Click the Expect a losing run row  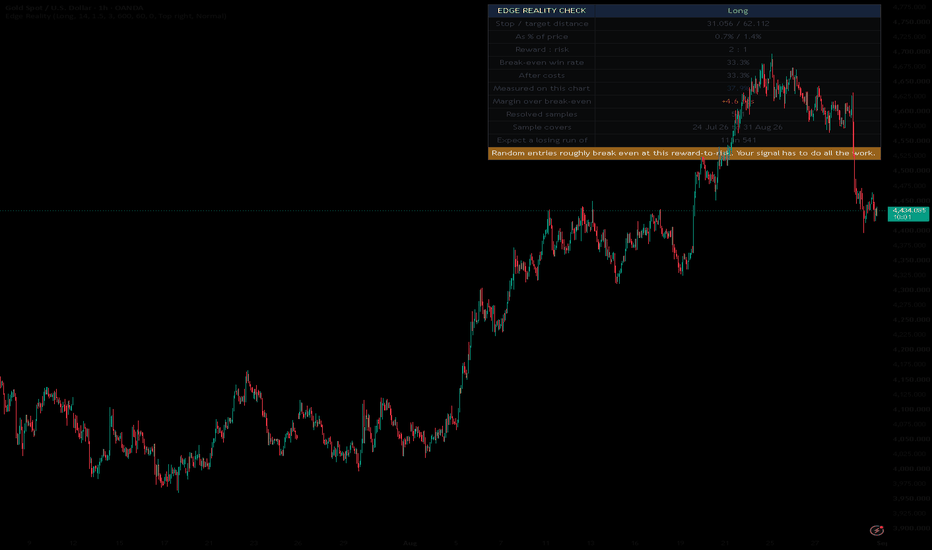(684, 140)
